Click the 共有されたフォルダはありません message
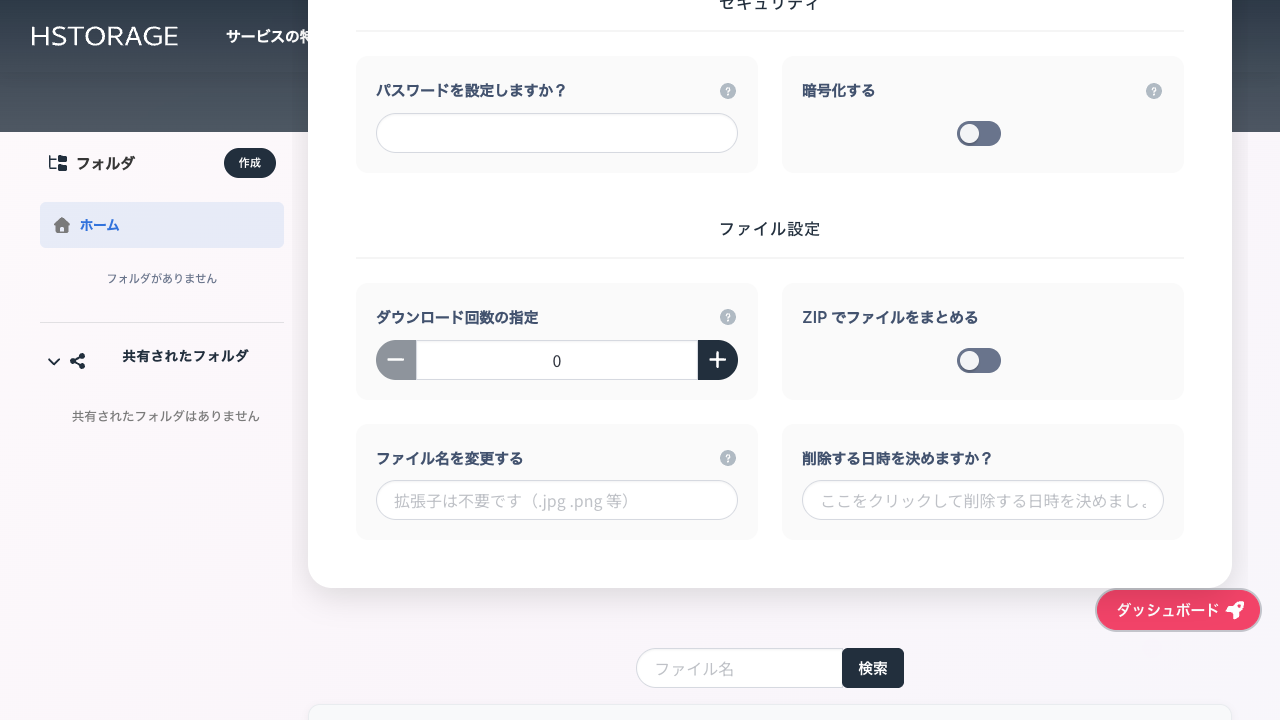Image resolution: width=1280 pixels, height=720 pixels. [166, 416]
